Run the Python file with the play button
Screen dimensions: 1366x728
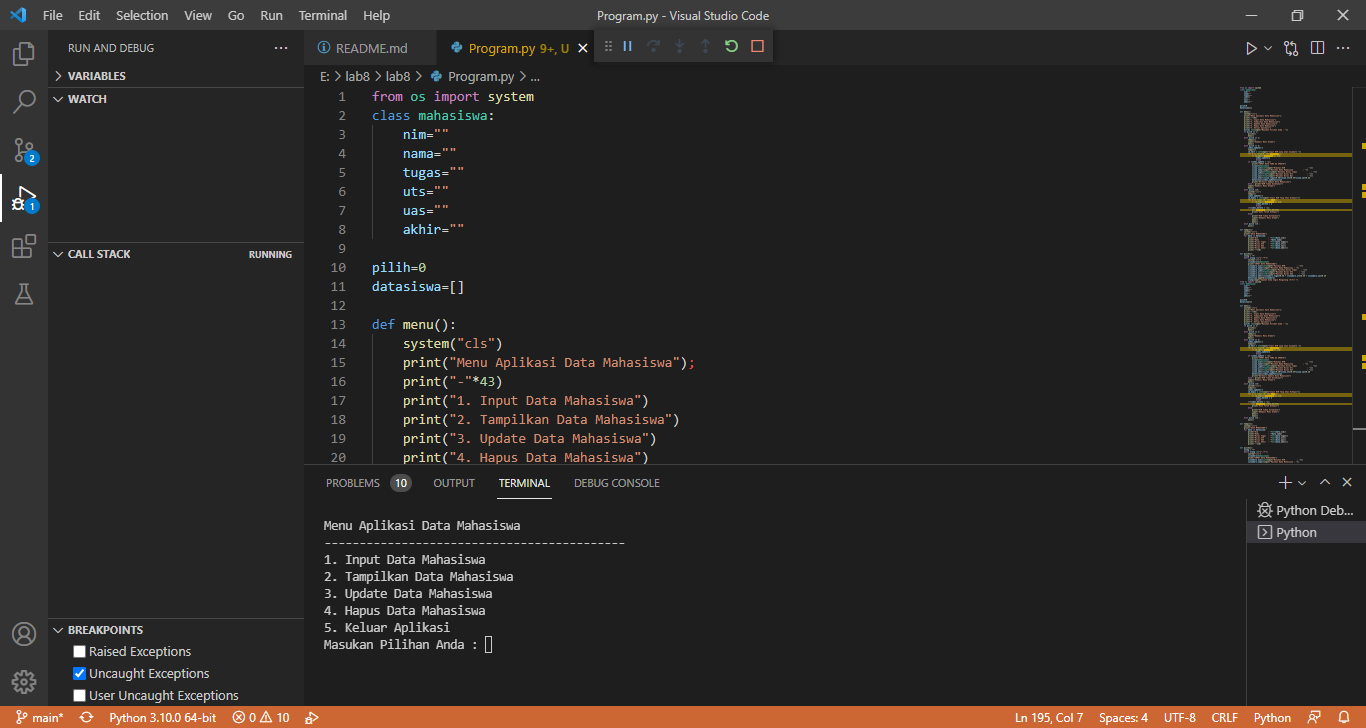1250,46
